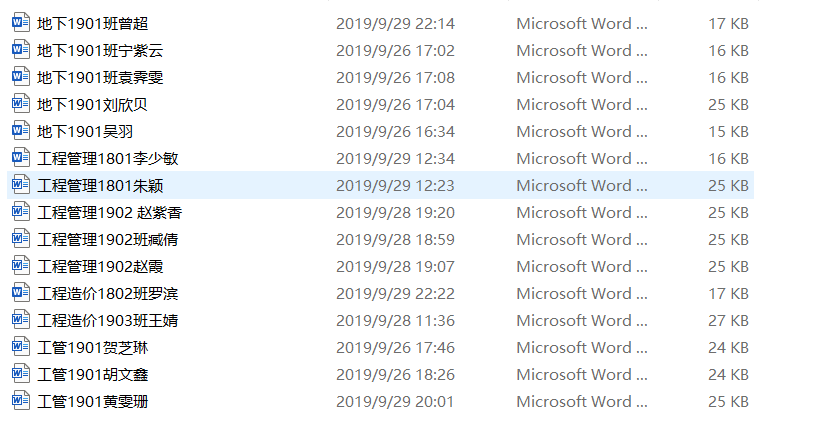Viewport: 824px width, 423px height.
Task: Select the Word icon next to 地下1901刘欣贝
Action: point(21,104)
